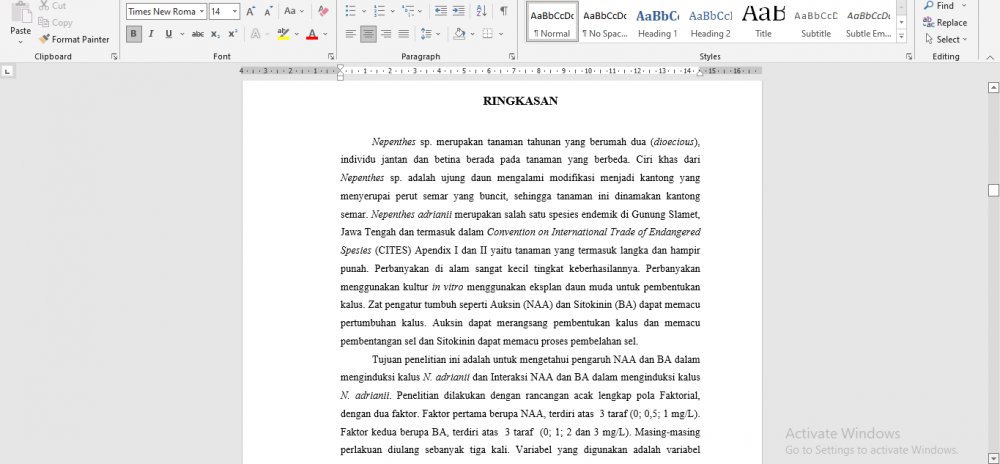The height and width of the screenshot is (464, 1000).
Task: Expand borders options arrow
Action: click(501, 34)
